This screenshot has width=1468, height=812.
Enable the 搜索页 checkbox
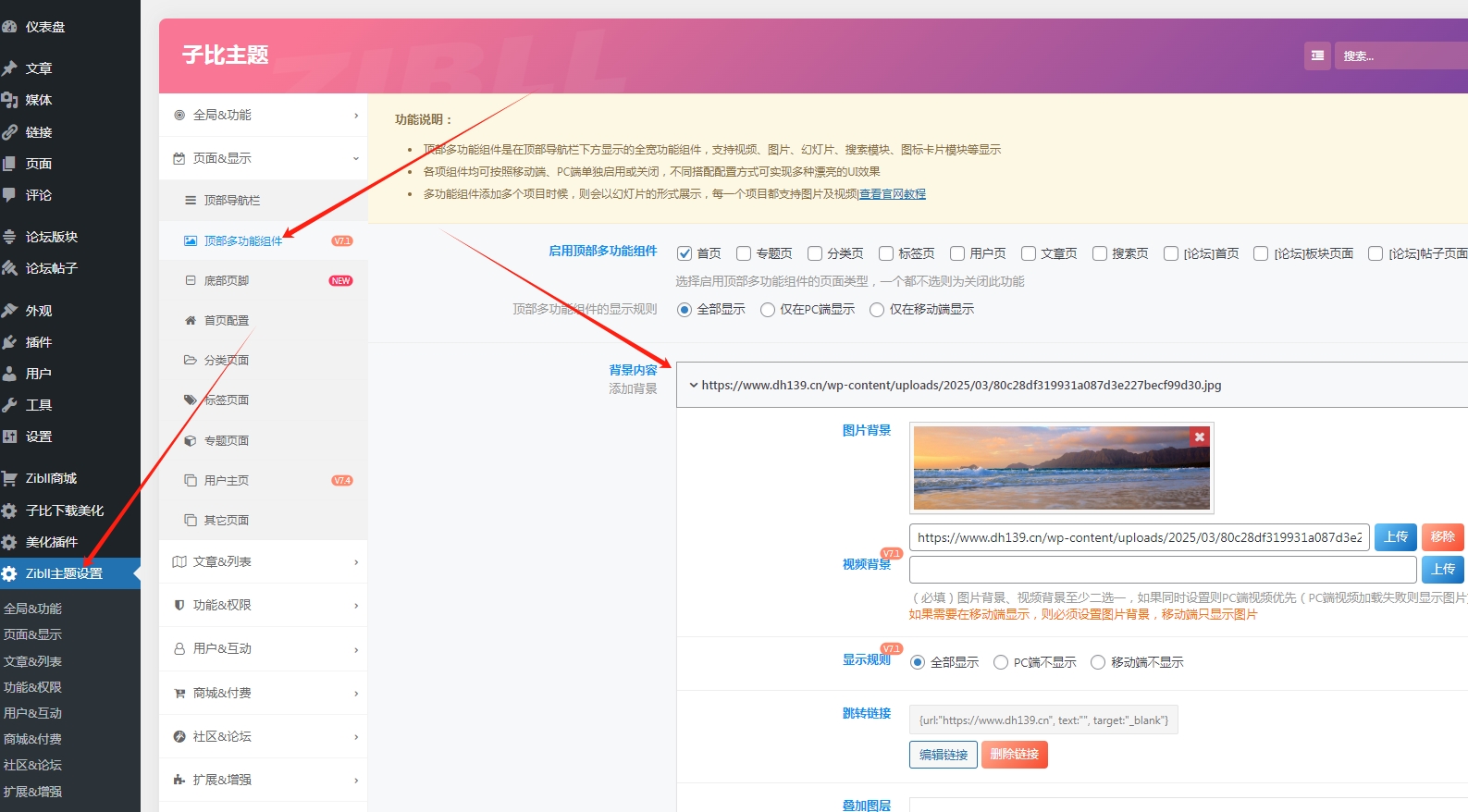click(x=1100, y=253)
